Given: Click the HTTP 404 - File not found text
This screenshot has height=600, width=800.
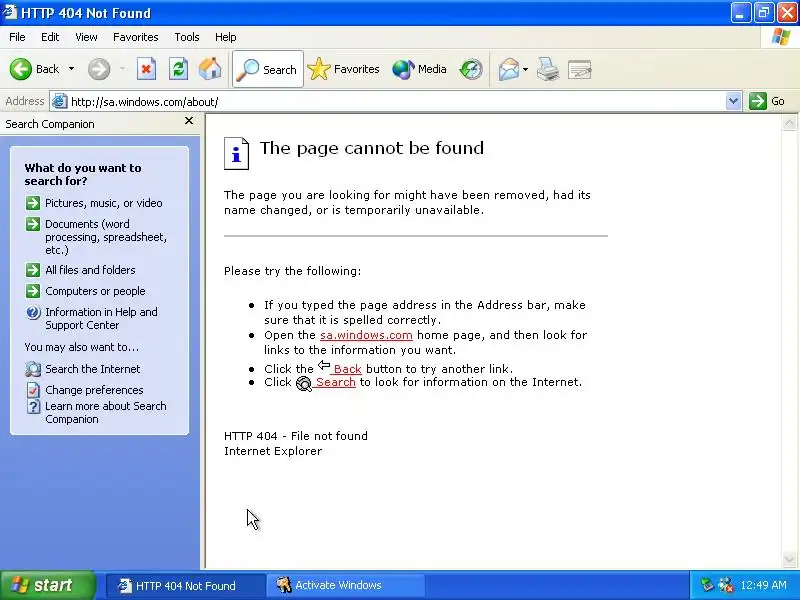Looking at the screenshot, I should [x=296, y=436].
